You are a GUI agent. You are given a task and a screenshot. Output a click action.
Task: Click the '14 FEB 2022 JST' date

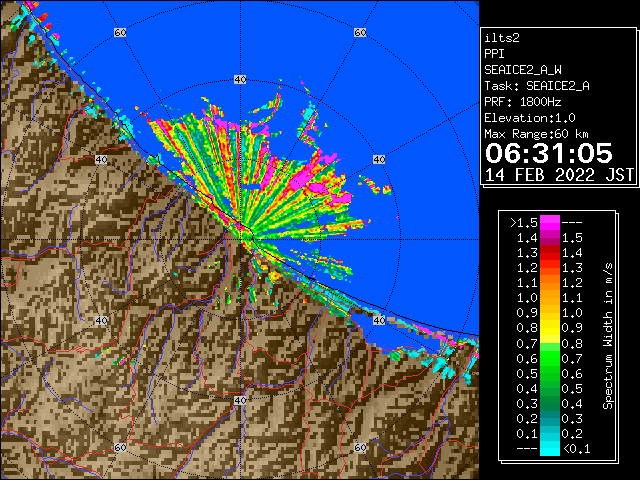tap(559, 175)
